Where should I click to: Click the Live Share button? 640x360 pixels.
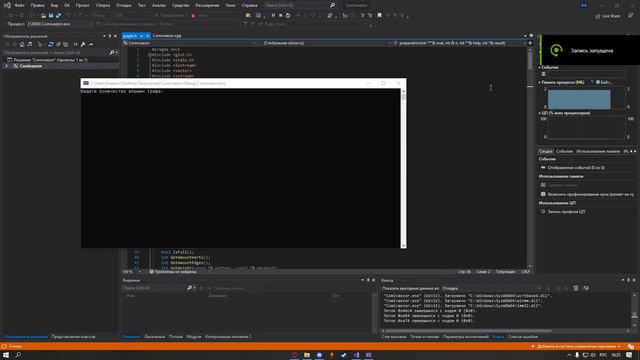[607, 16]
